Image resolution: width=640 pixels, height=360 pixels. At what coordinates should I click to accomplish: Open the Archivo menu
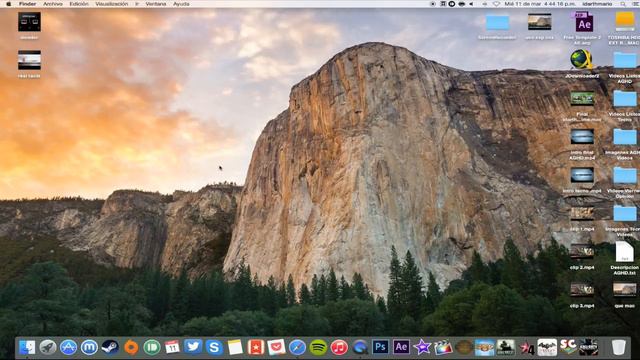[x=53, y=4]
